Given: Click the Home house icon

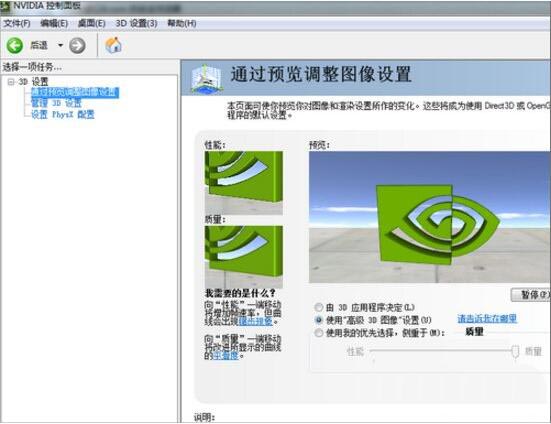Looking at the screenshot, I should tap(113, 45).
